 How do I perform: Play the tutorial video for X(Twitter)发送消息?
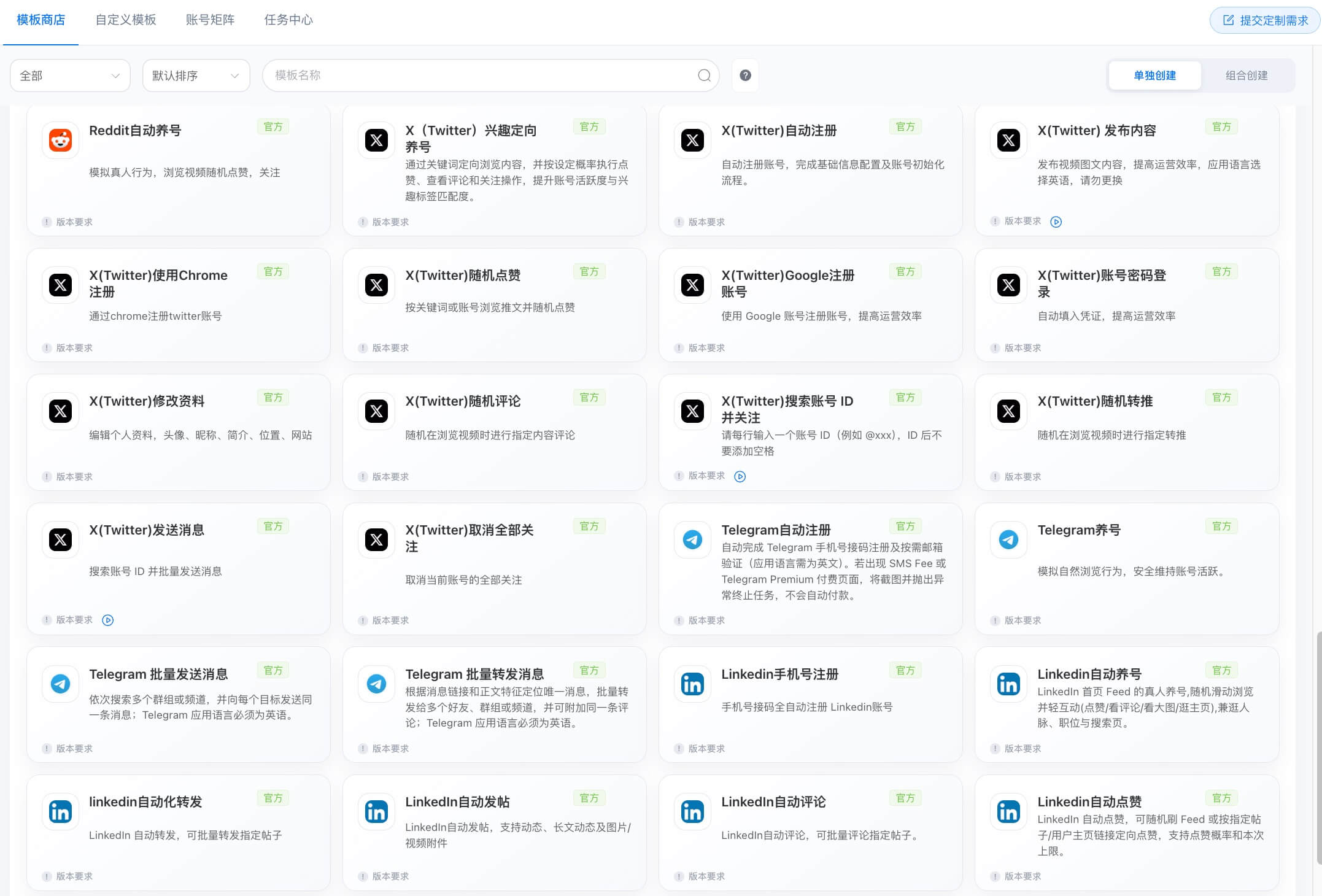107,620
